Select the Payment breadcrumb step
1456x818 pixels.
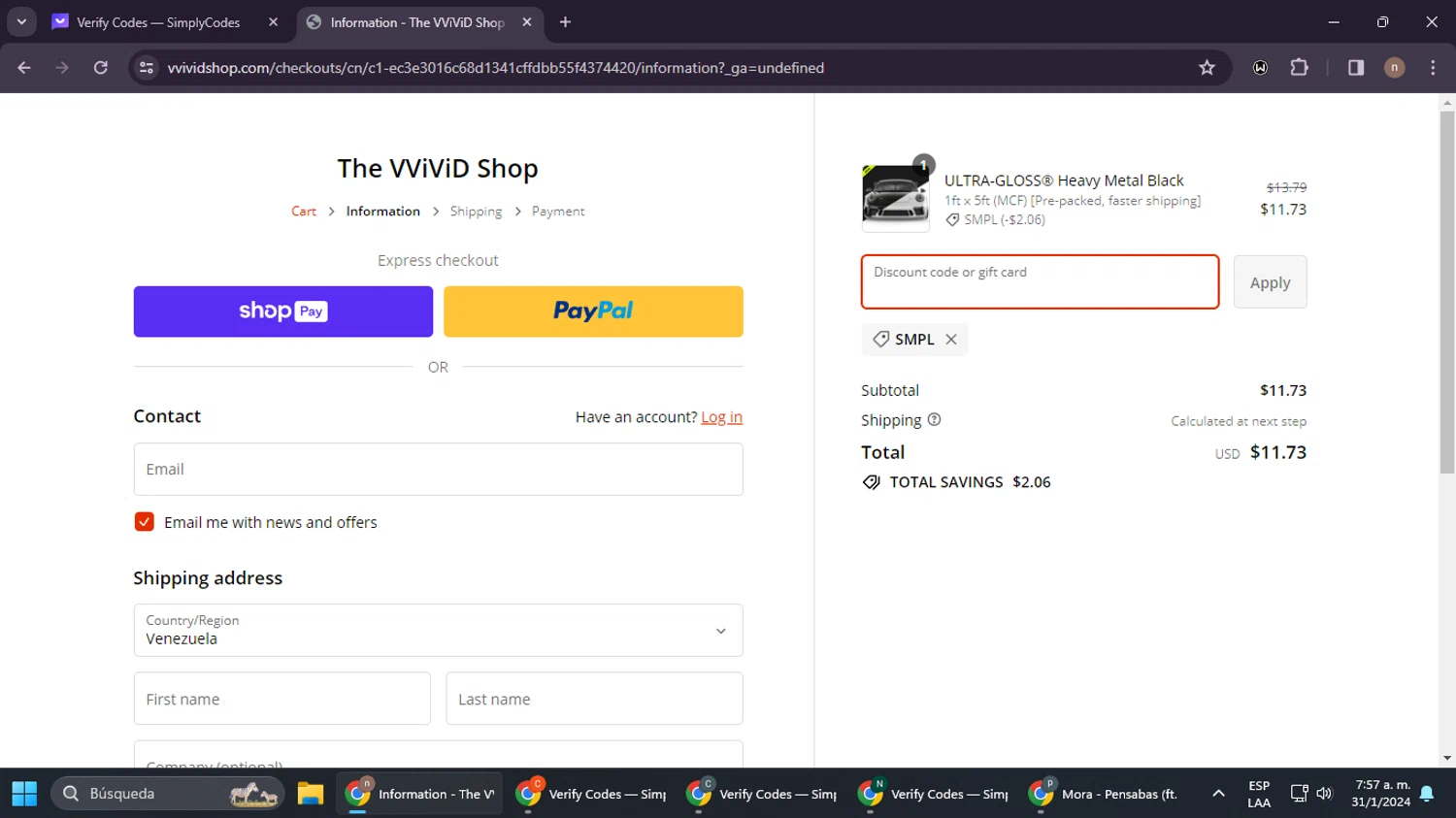point(558,212)
